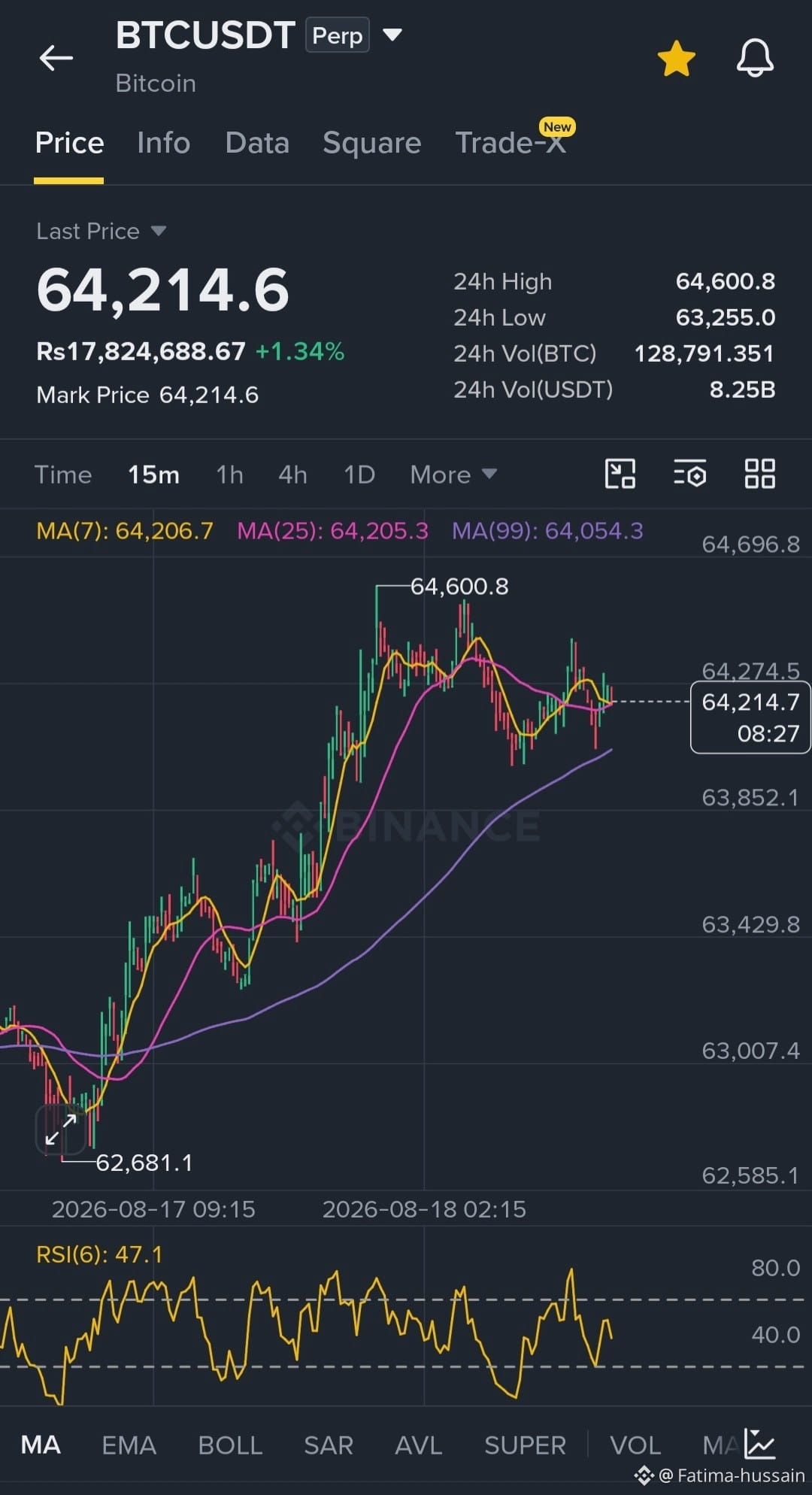Open indicator chart icon at bottom right
Image resolution: width=812 pixels, height=1495 pixels.
point(759,1444)
